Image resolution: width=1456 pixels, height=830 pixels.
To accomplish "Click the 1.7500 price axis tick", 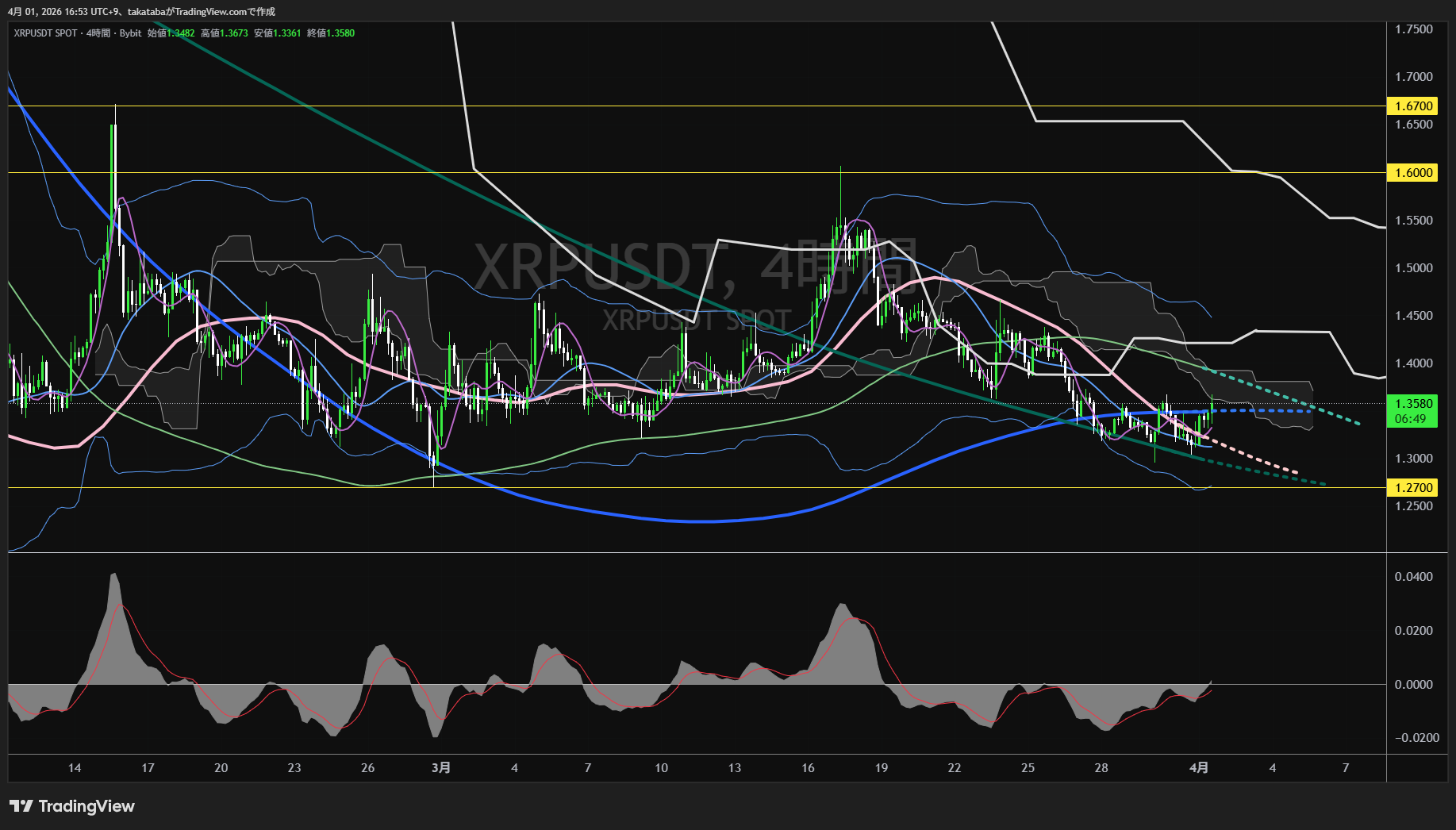I will (x=1414, y=29).
